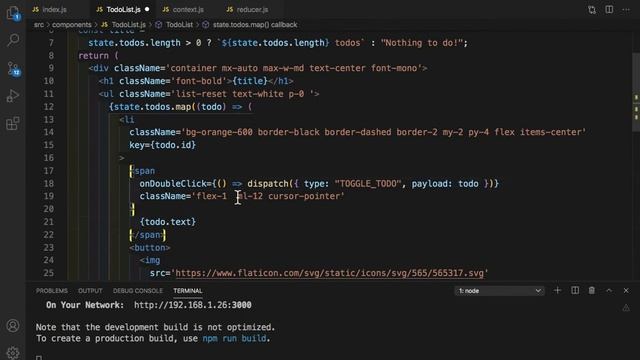Click the unsaved dot on TodoList.js tab
The width and height of the screenshot is (640, 360).
click(x=147, y=9)
